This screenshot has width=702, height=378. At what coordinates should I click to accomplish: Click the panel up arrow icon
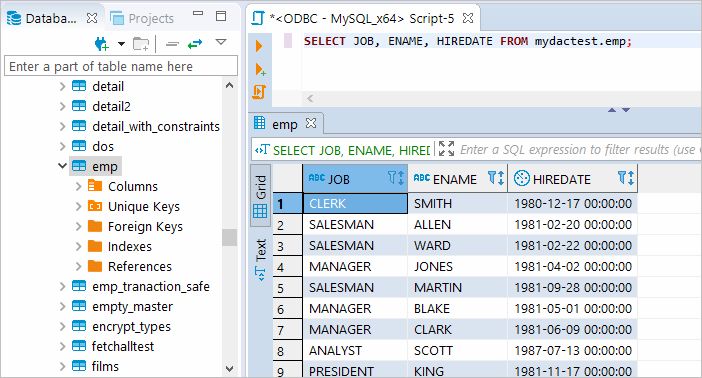(x=612, y=110)
